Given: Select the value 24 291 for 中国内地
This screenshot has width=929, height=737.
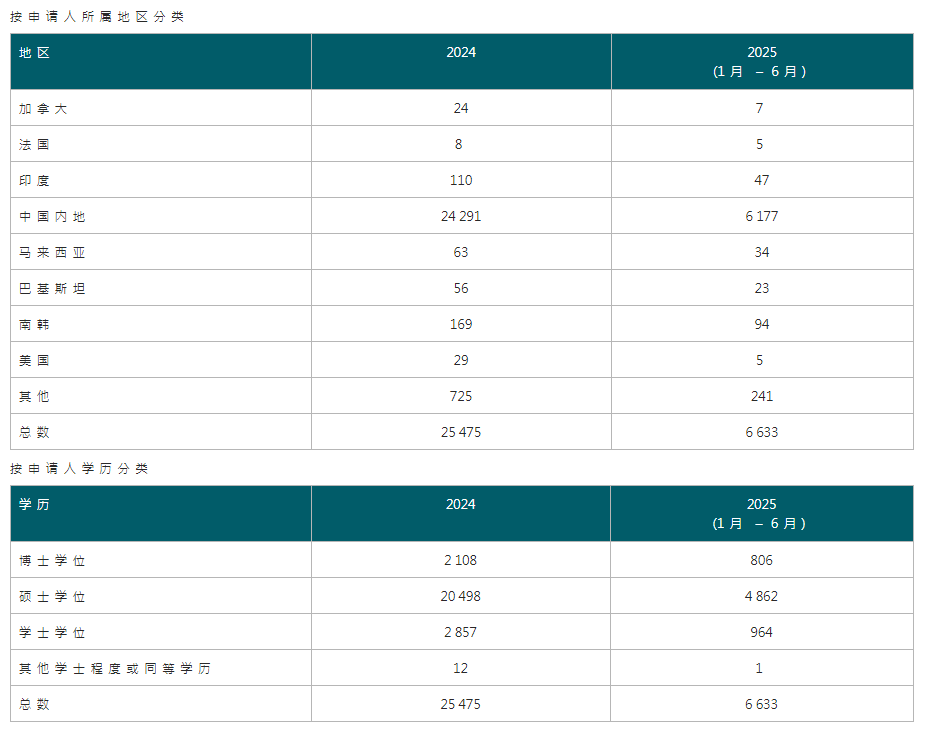Looking at the screenshot, I should 460,216.
